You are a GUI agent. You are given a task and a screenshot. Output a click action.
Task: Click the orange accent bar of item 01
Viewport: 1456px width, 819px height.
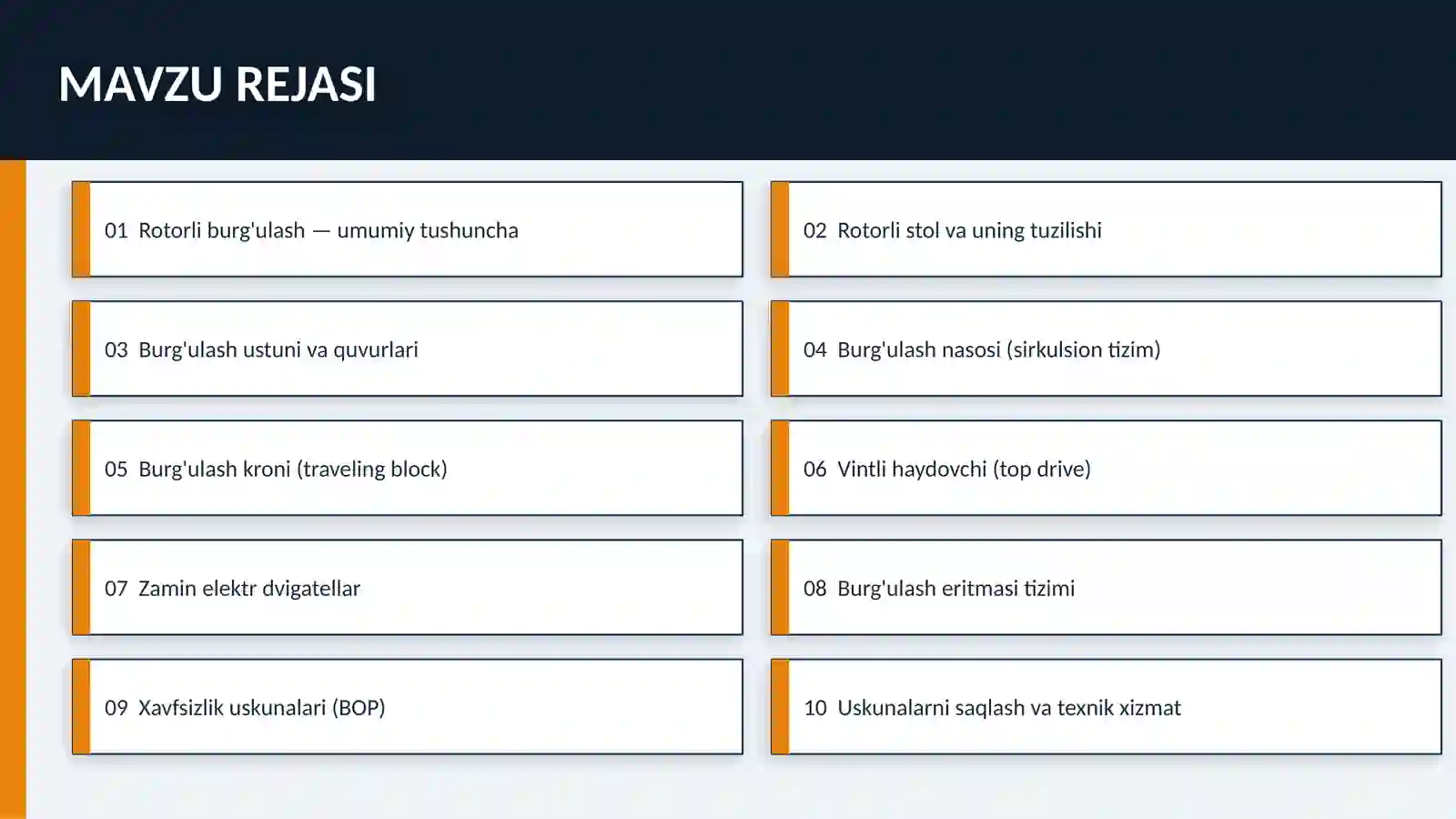click(x=81, y=229)
